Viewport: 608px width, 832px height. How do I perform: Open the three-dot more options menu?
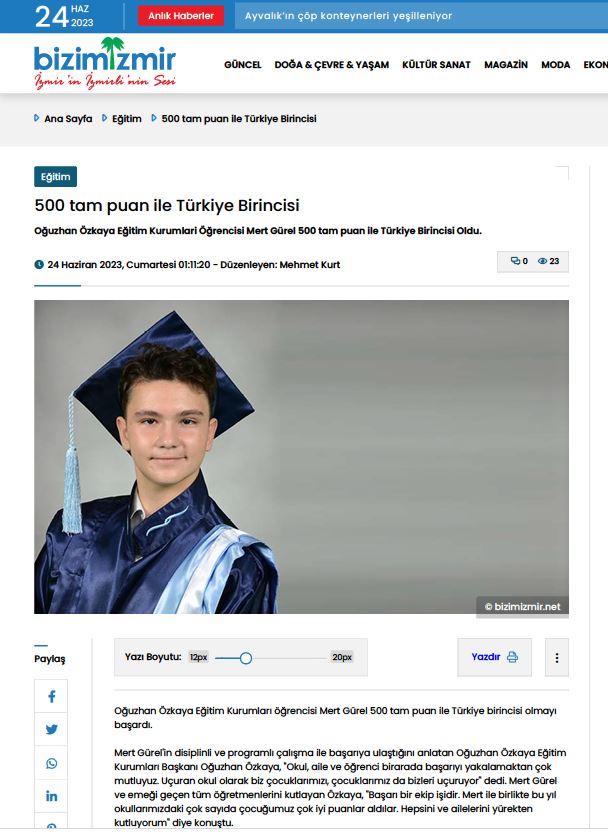coord(557,657)
